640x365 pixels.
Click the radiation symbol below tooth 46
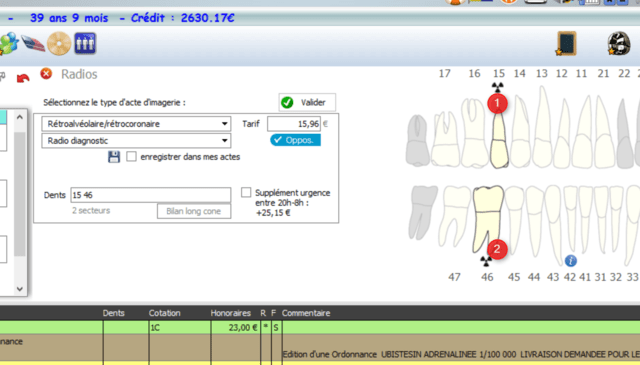[486, 261]
